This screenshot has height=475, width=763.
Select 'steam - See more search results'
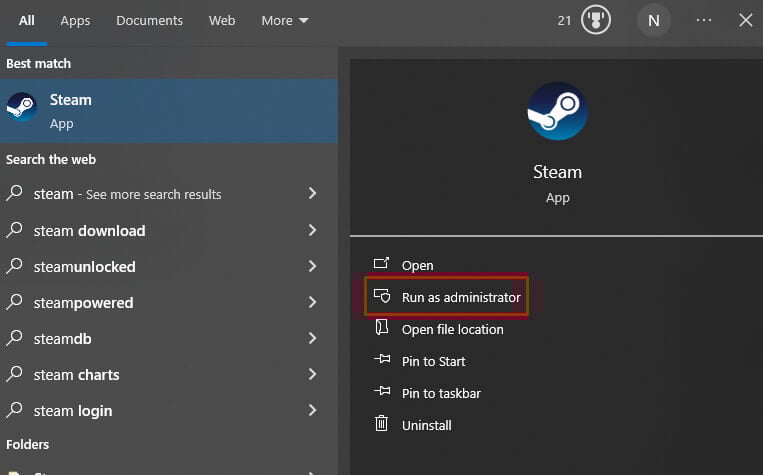click(x=169, y=194)
